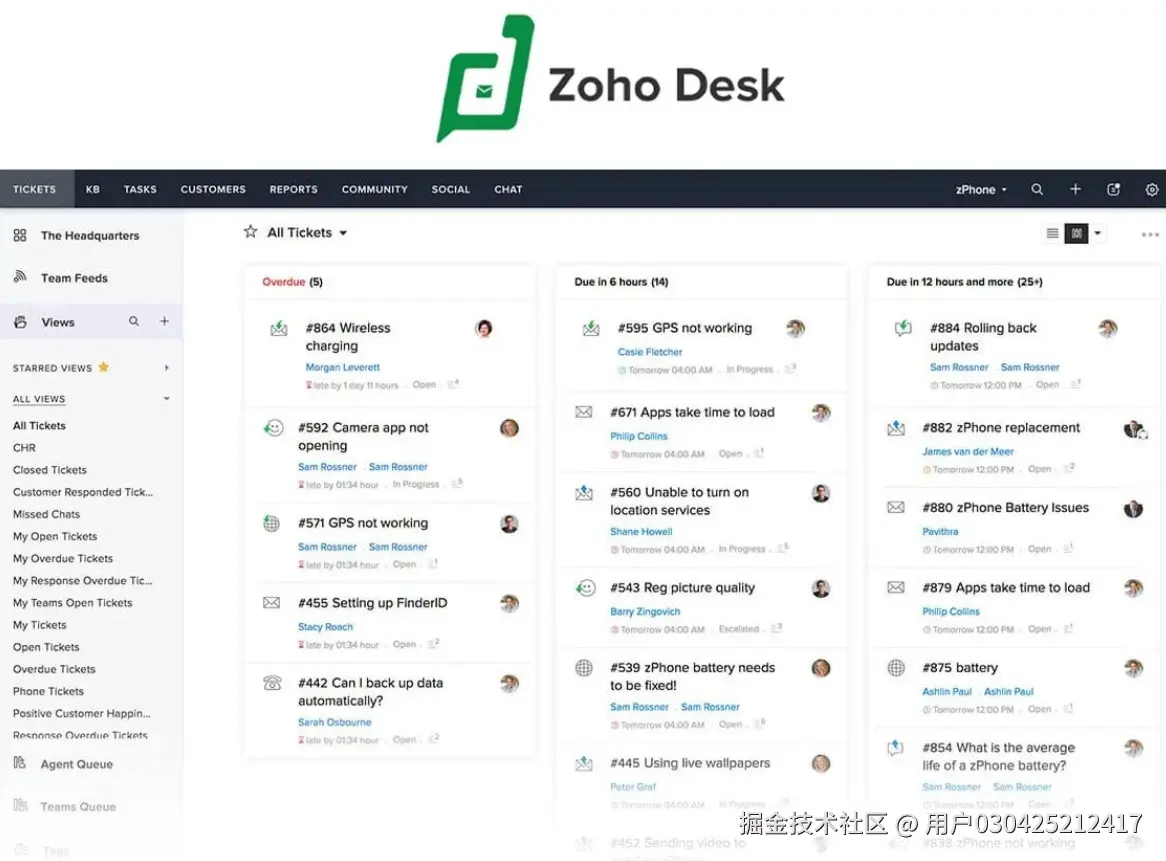Open the notifications icon beside the gear
Viewport: 1166px width, 861px height.
pos(1113,190)
